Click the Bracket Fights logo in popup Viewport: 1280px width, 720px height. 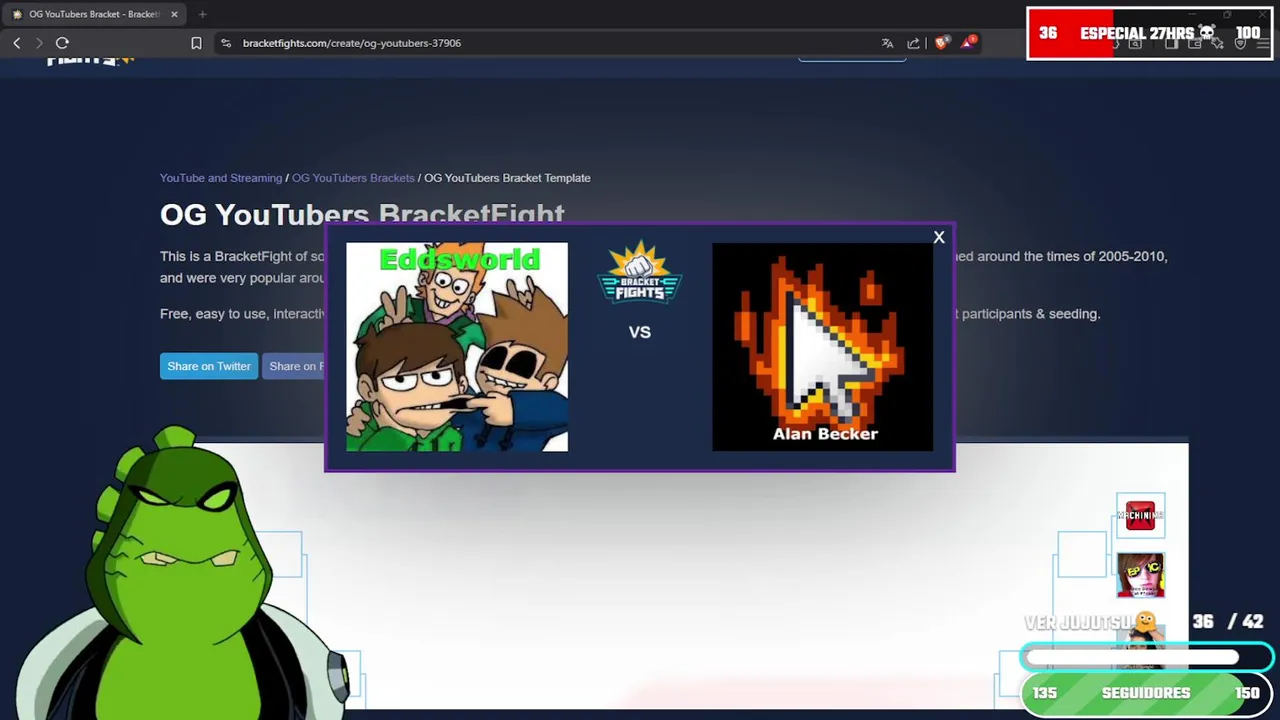(x=640, y=272)
